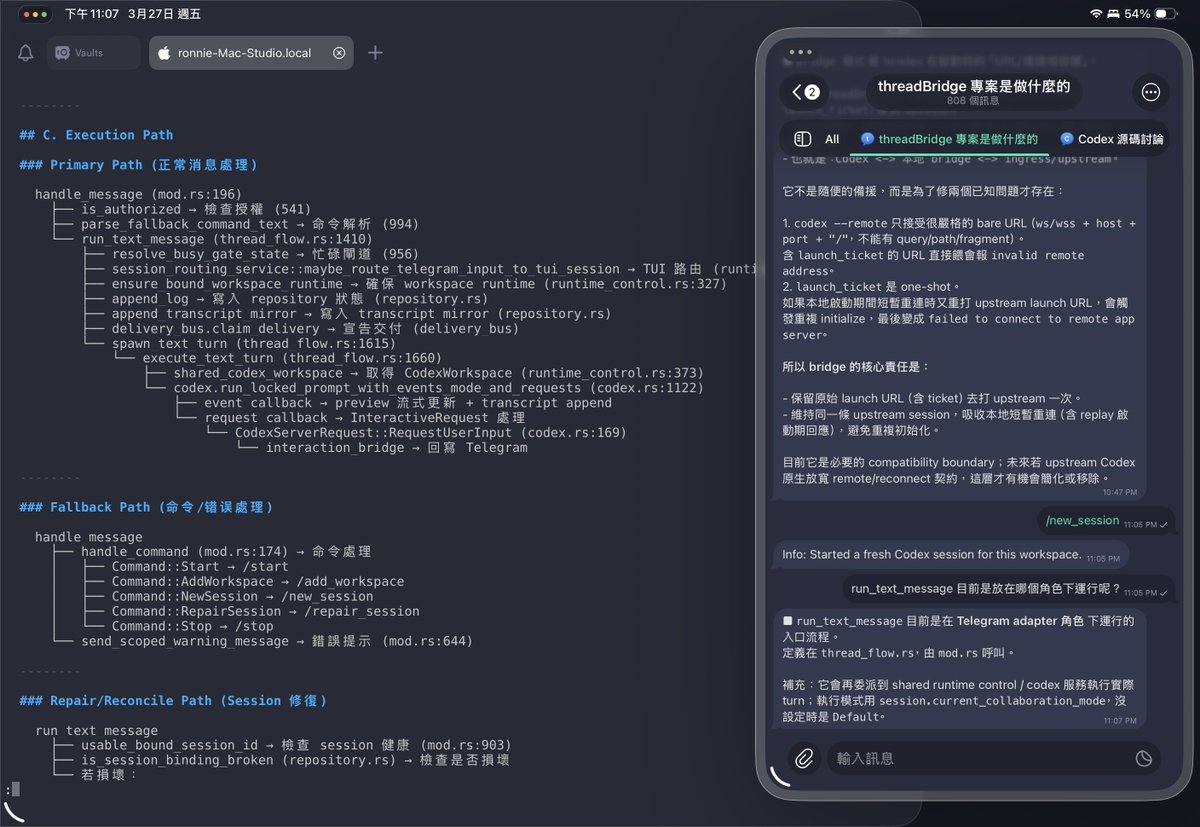Click the ## C. Execution Path heading
This screenshot has height=827, width=1200.
[x=96, y=135]
